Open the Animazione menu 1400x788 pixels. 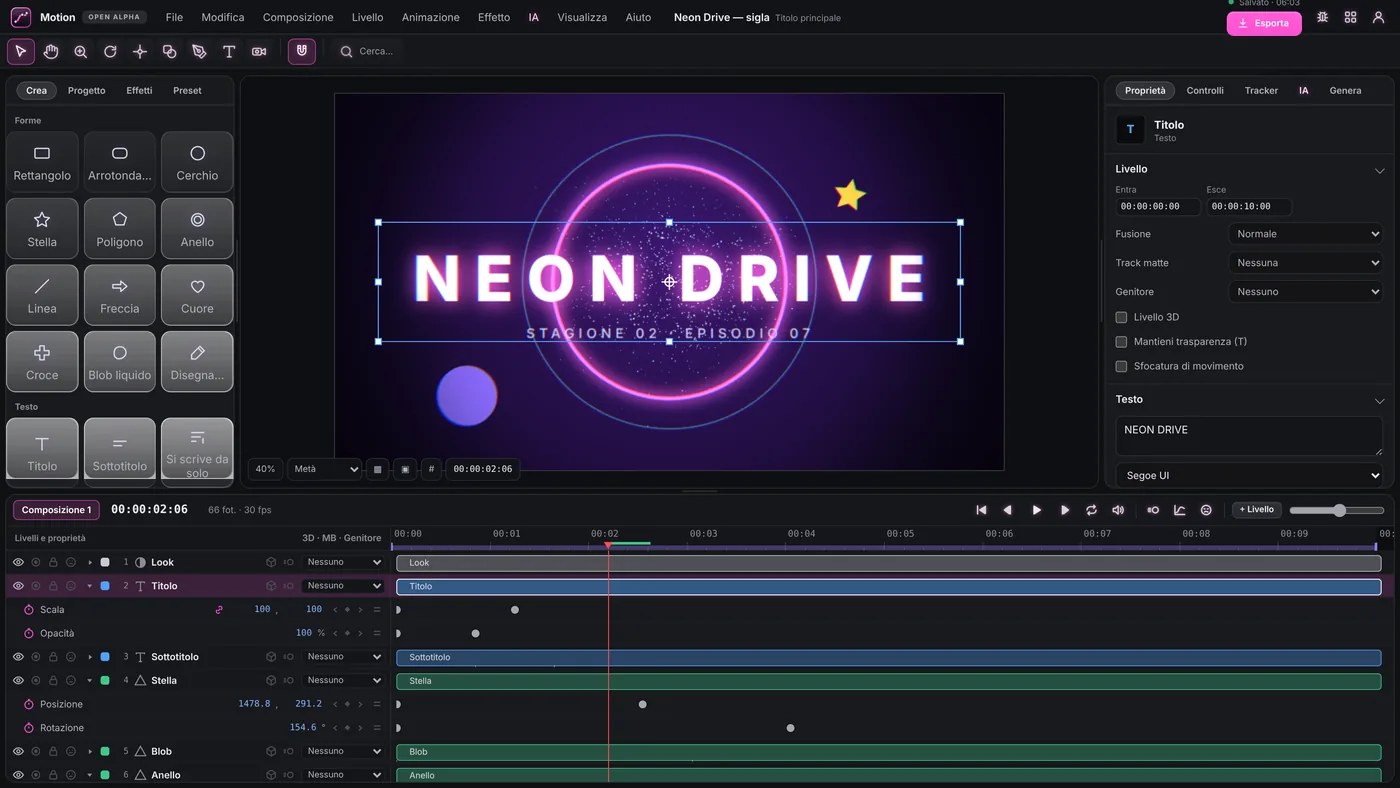[430, 18]
